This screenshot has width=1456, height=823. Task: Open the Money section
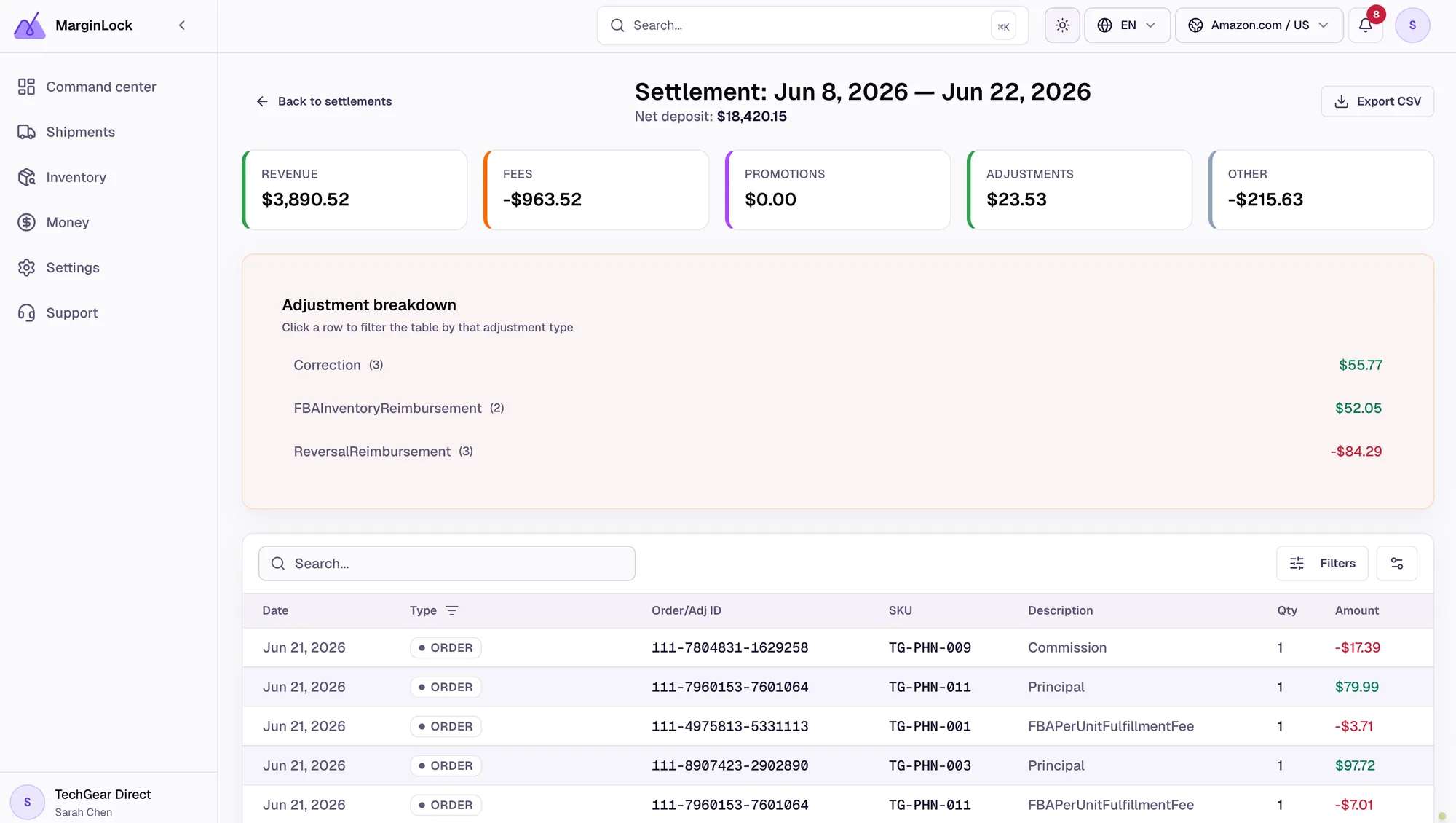coord(108,222)
